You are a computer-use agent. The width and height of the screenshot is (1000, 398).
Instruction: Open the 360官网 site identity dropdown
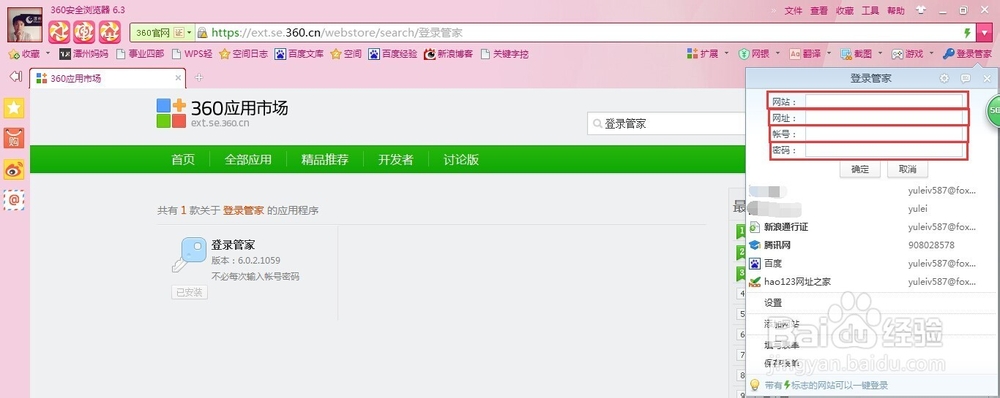[163, 33]
